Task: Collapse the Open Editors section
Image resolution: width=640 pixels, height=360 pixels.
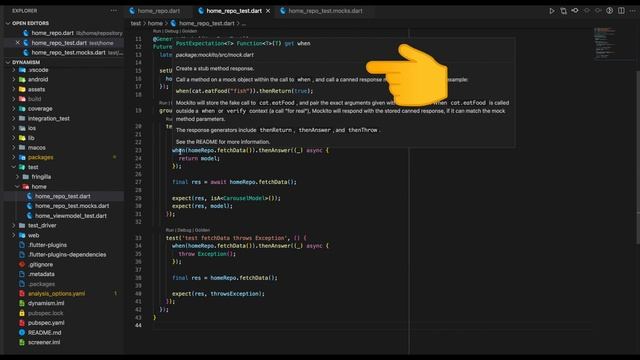Action: tap(8, 23)
